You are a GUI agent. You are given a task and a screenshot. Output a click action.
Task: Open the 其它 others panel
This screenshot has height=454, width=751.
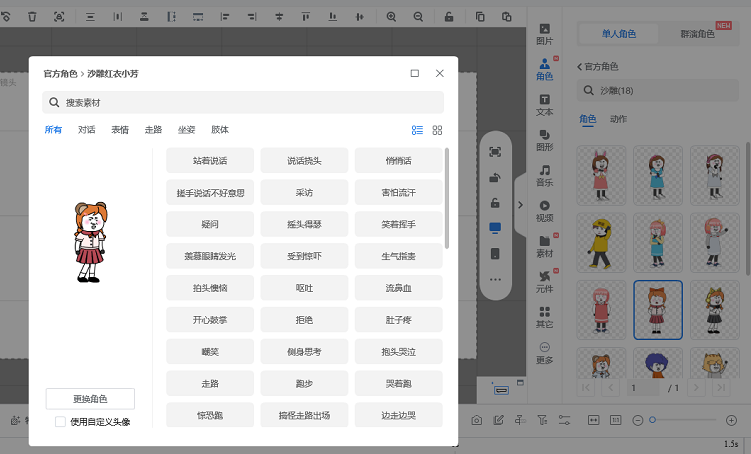click(545, 318)
